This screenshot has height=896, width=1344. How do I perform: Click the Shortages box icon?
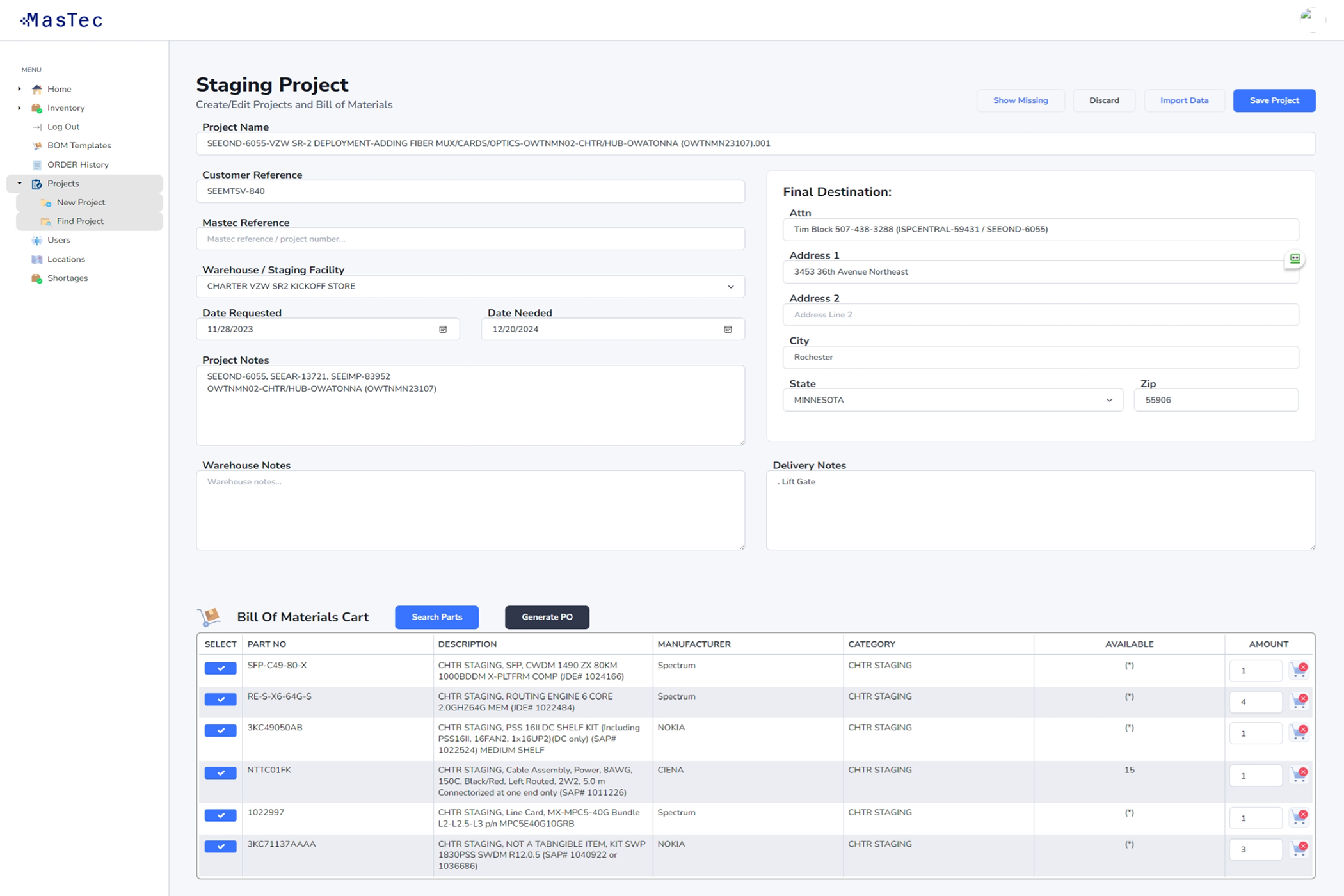(37, 278)
